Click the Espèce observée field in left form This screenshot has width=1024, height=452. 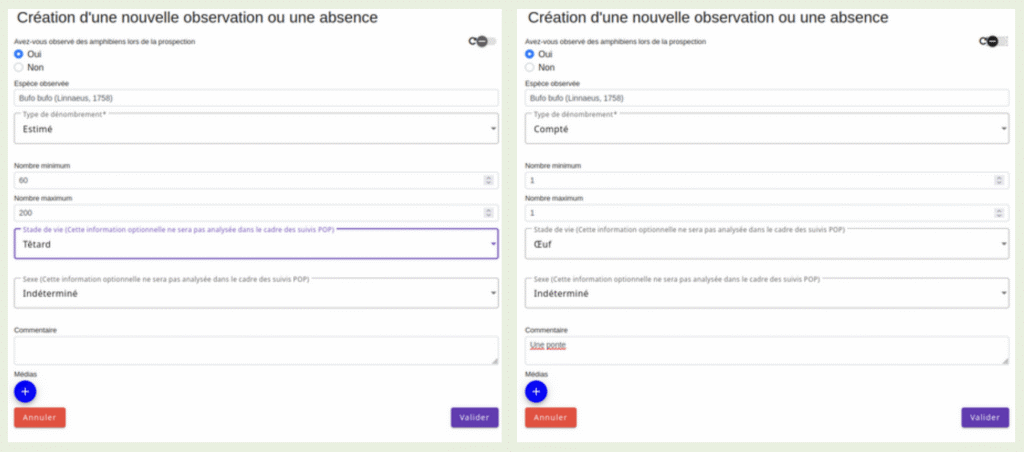(256, 98)
